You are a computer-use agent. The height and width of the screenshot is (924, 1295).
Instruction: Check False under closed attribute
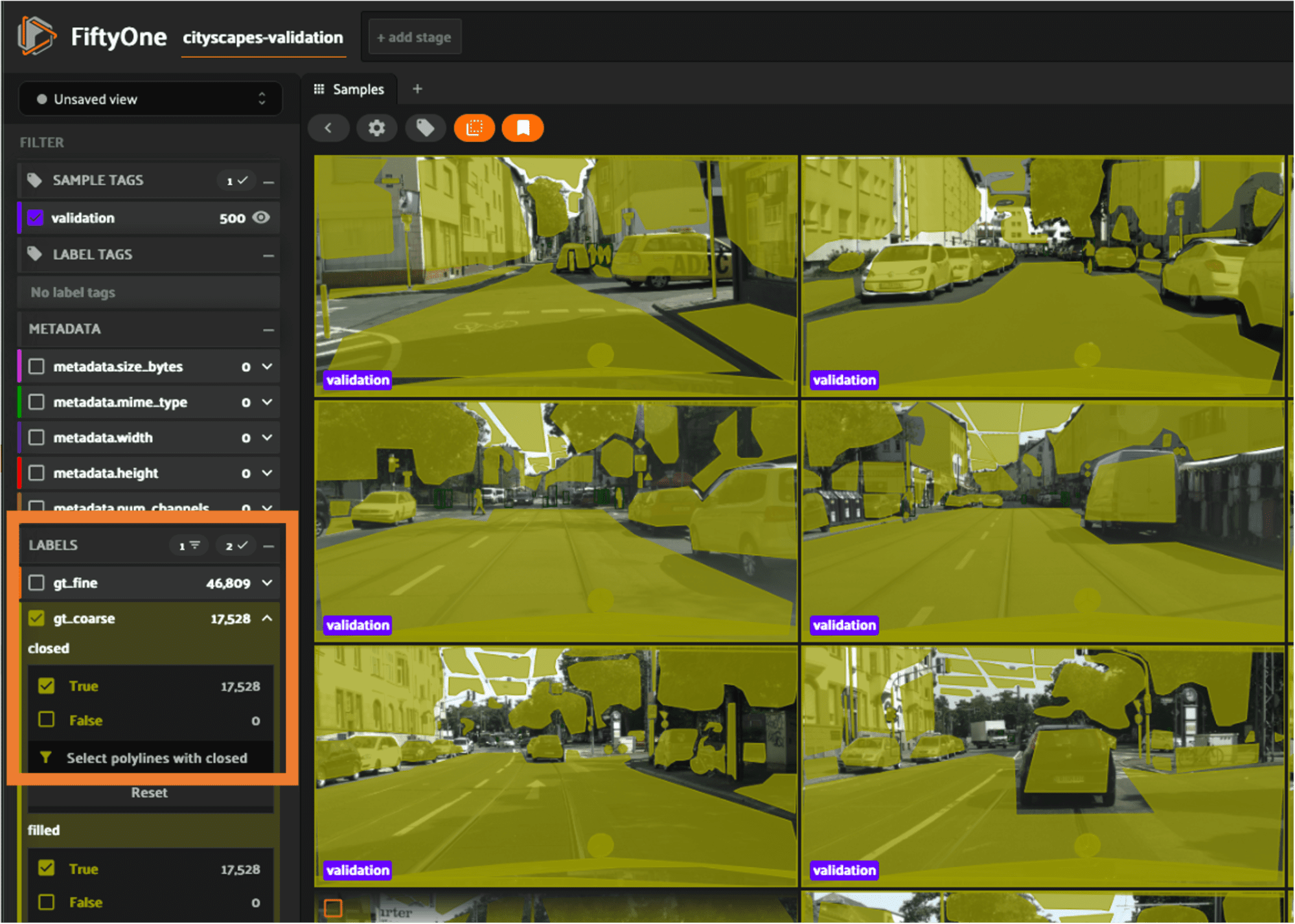pyautogui.click(x=47, y=720)
